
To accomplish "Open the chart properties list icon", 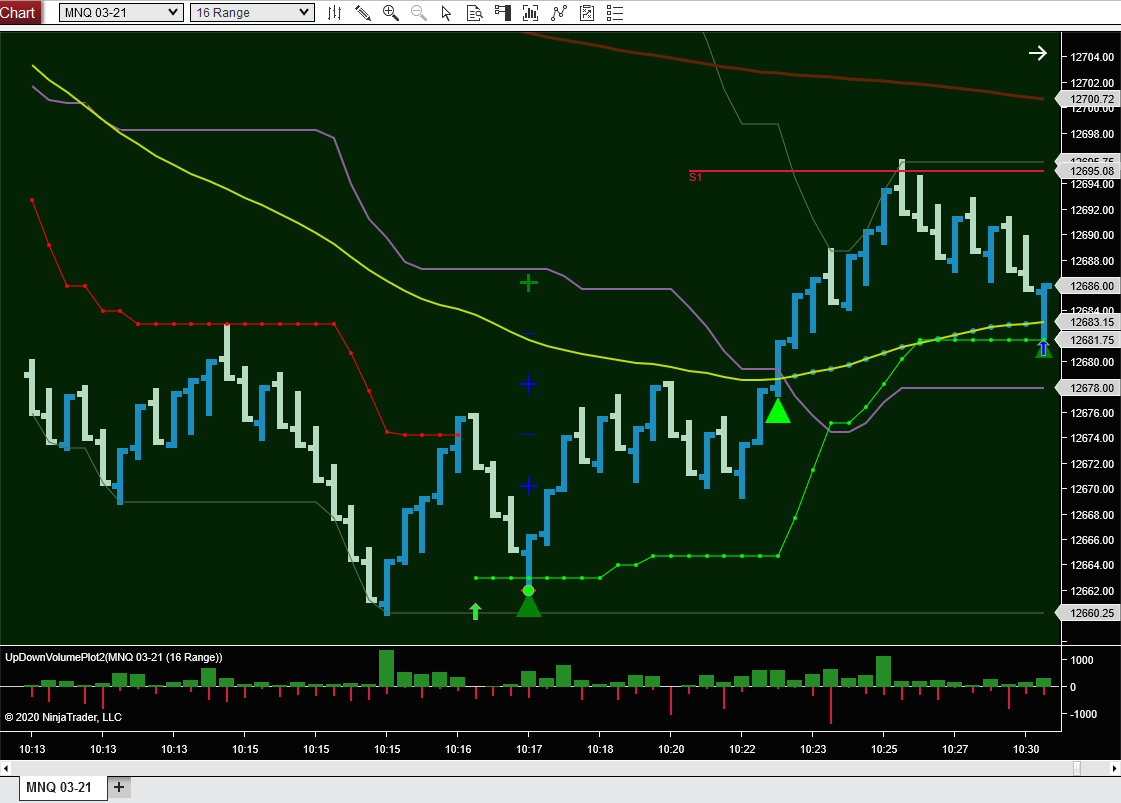I will [x=615, y=13].
